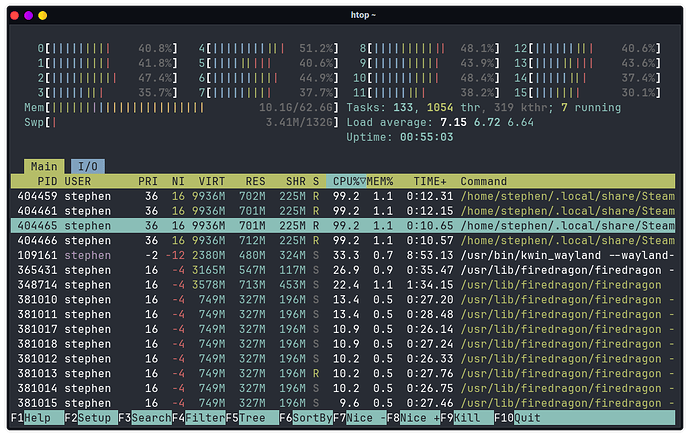Viewport: 690px width, 437px height.
Task: Select process row with PID 381018
Action: click(343, 344)
